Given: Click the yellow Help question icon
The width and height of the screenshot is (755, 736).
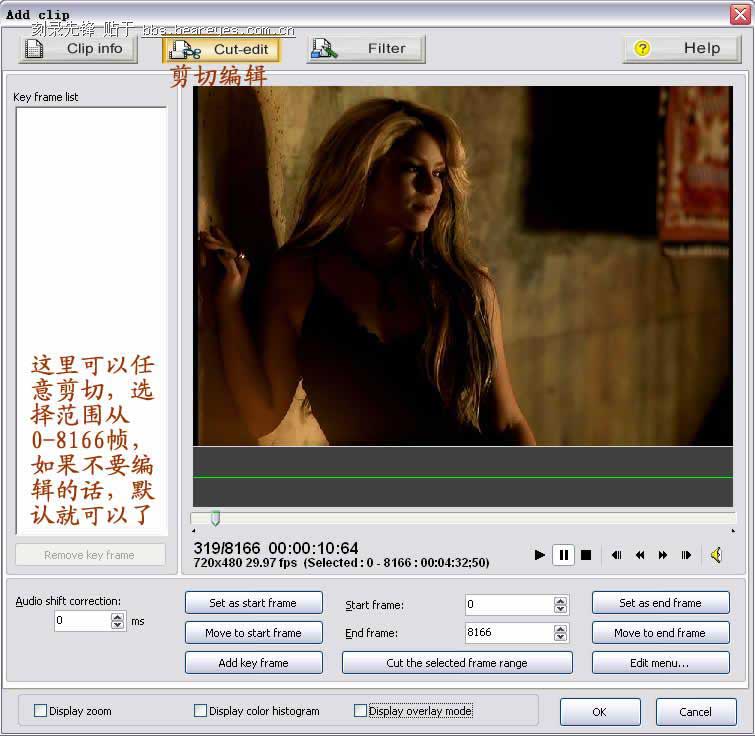Looking at the screenshot, I should click(642, 48).
